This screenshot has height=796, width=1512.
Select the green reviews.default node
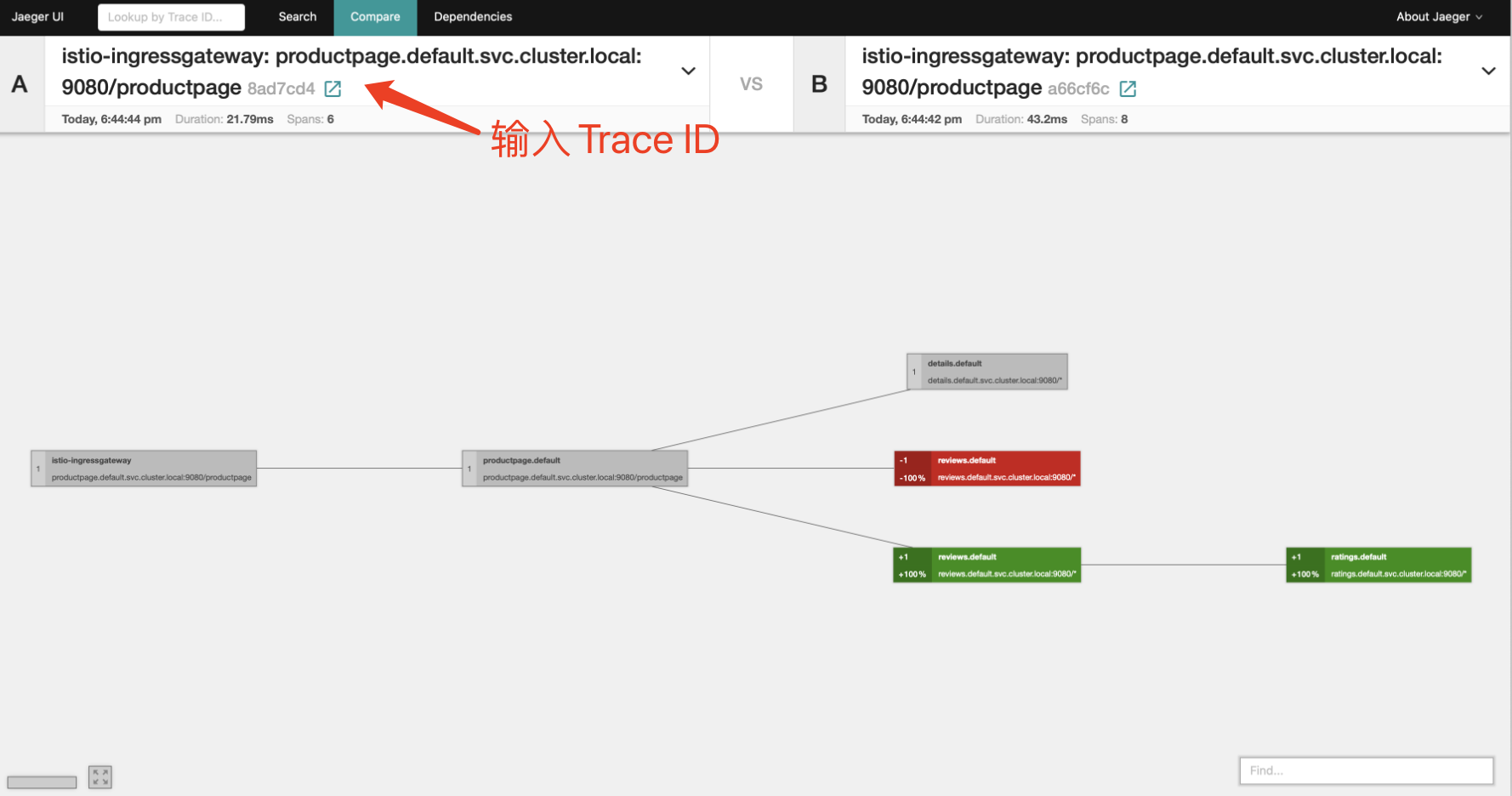(x=987, y=566)
